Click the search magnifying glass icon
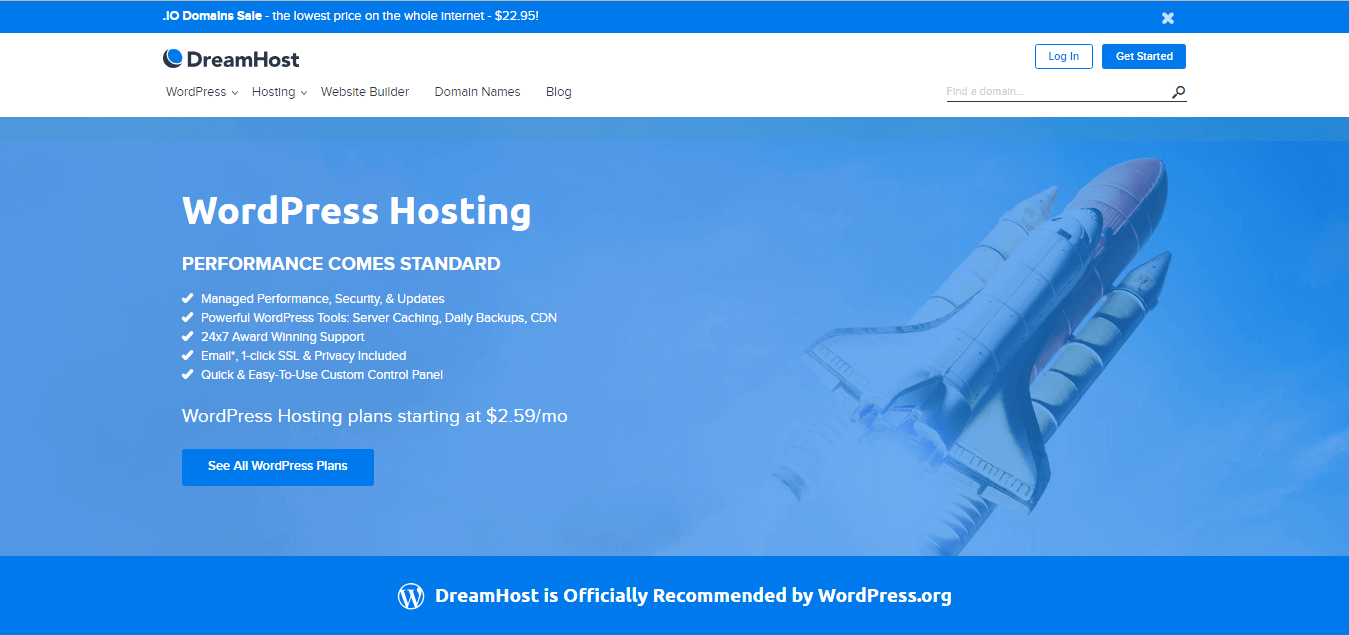 [x=1178, y=91]
